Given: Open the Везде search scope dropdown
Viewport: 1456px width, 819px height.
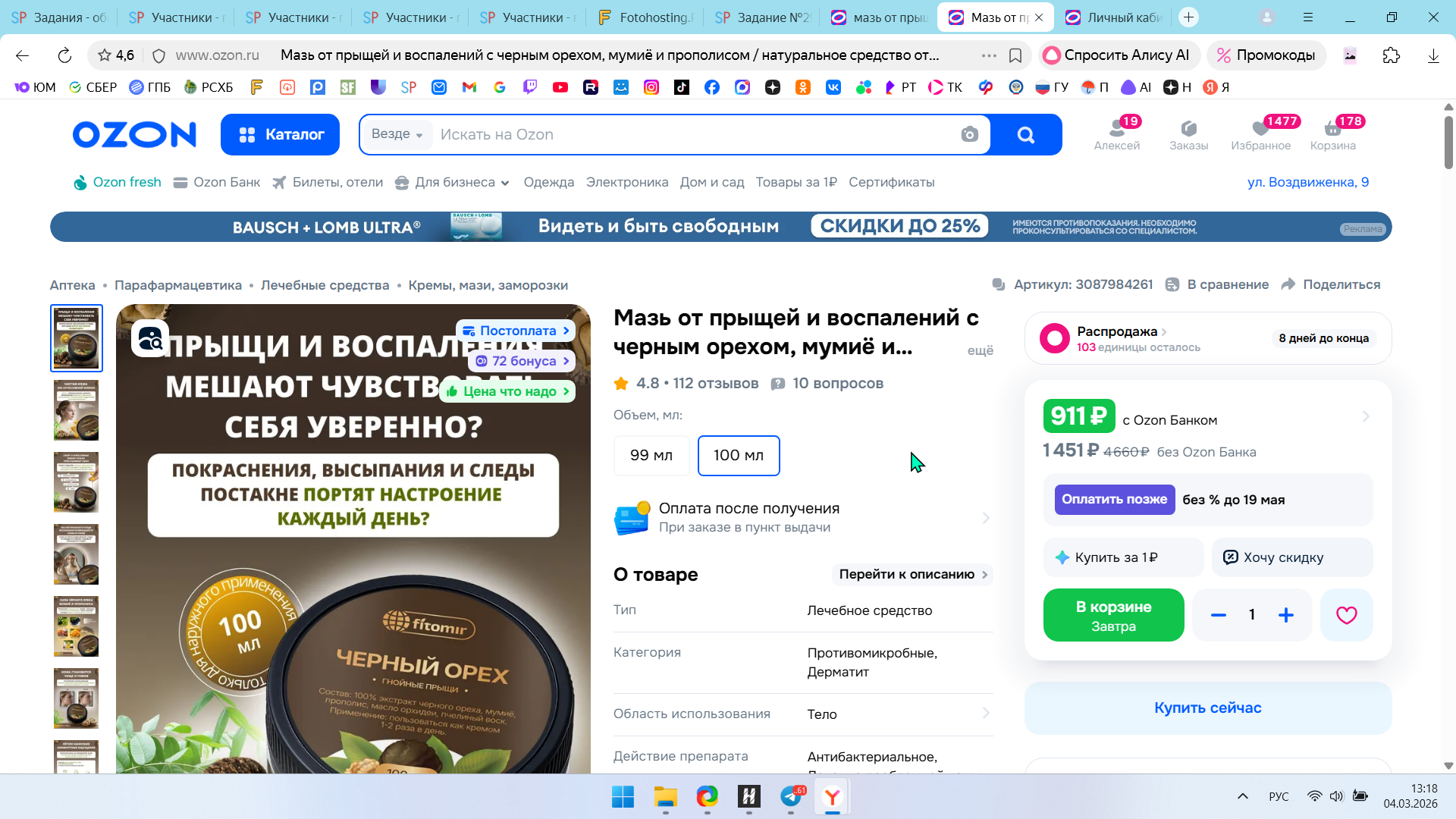Looking at the screenshot, I should point(397,134).
